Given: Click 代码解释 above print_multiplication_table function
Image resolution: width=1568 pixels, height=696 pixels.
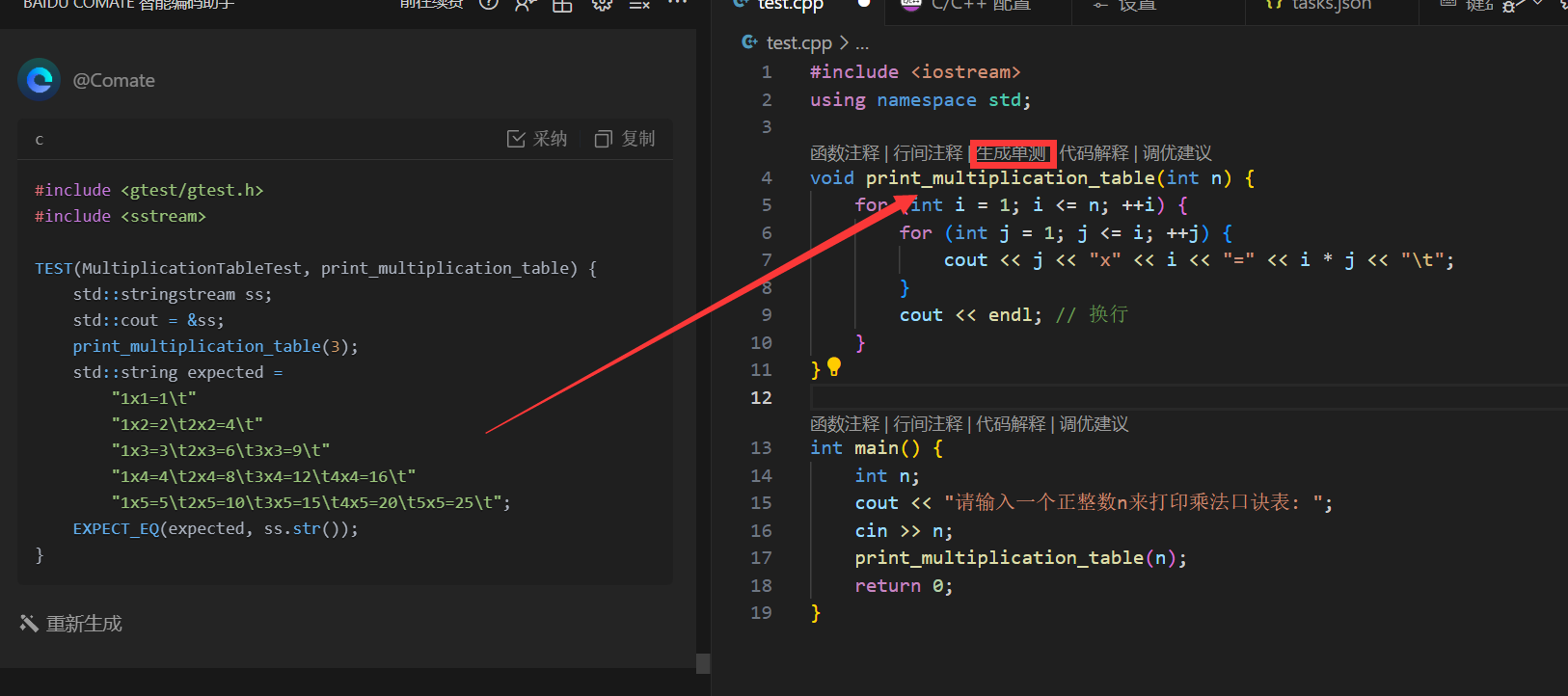Looking at the screenshot, I should [x=1094, y=153].
